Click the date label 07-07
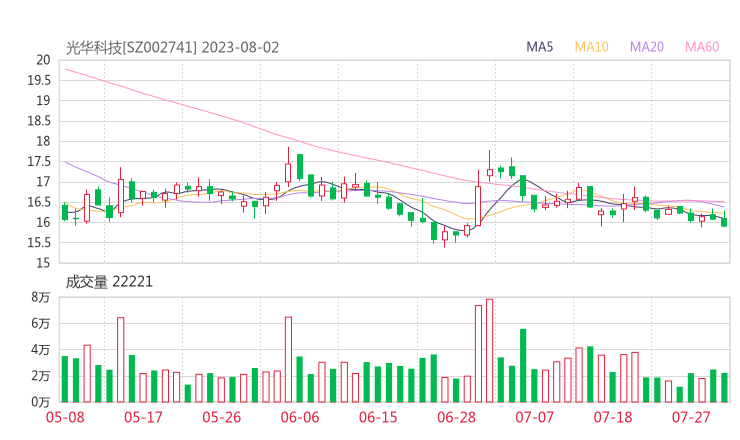 pyautogui.click(x=534, y=417)
